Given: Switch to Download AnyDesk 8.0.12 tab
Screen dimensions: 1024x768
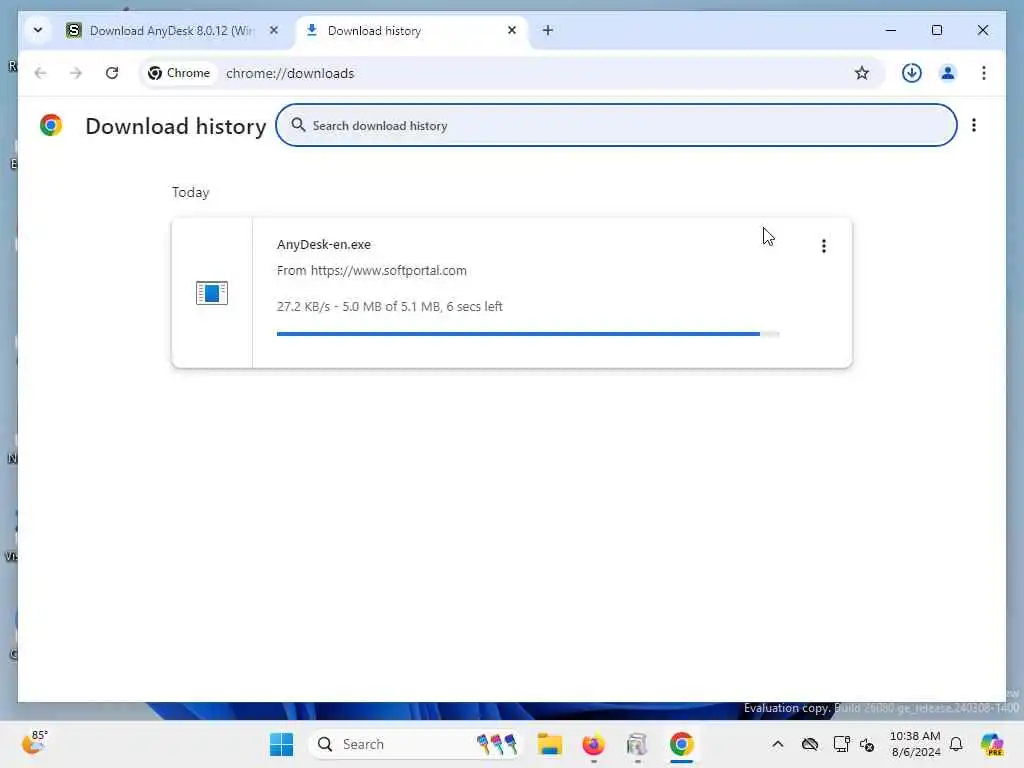Looking at the screenshot, I should [x=173, y=31].
